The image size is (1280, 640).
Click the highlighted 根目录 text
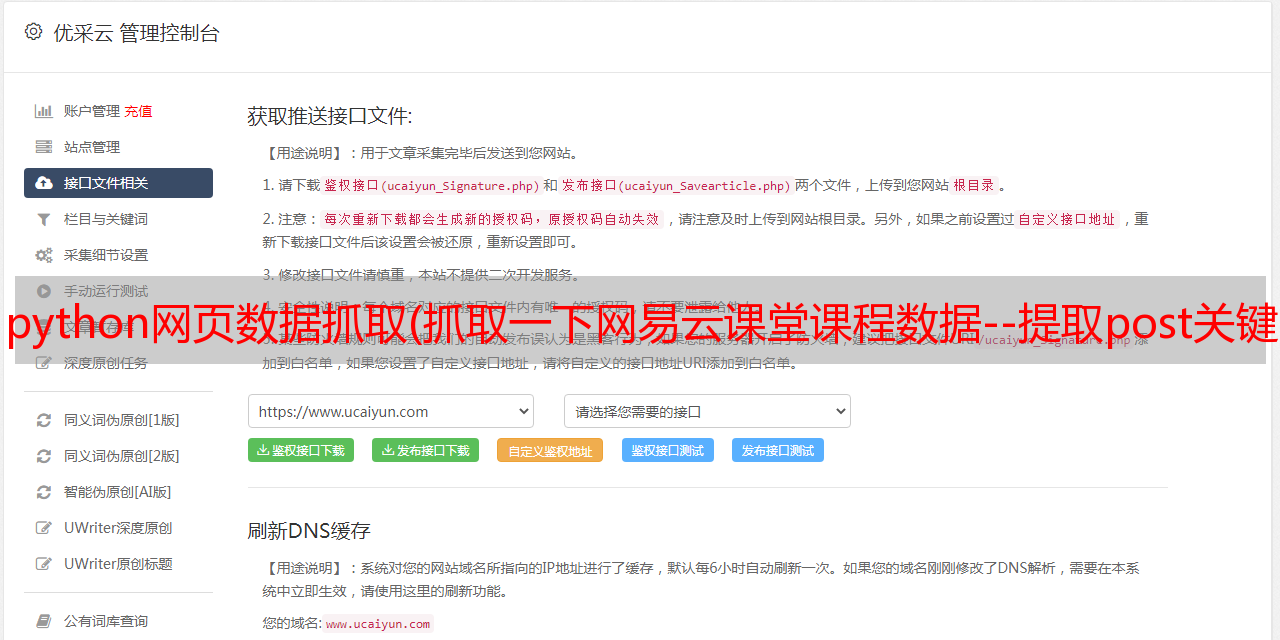click(x=974, y=185)
